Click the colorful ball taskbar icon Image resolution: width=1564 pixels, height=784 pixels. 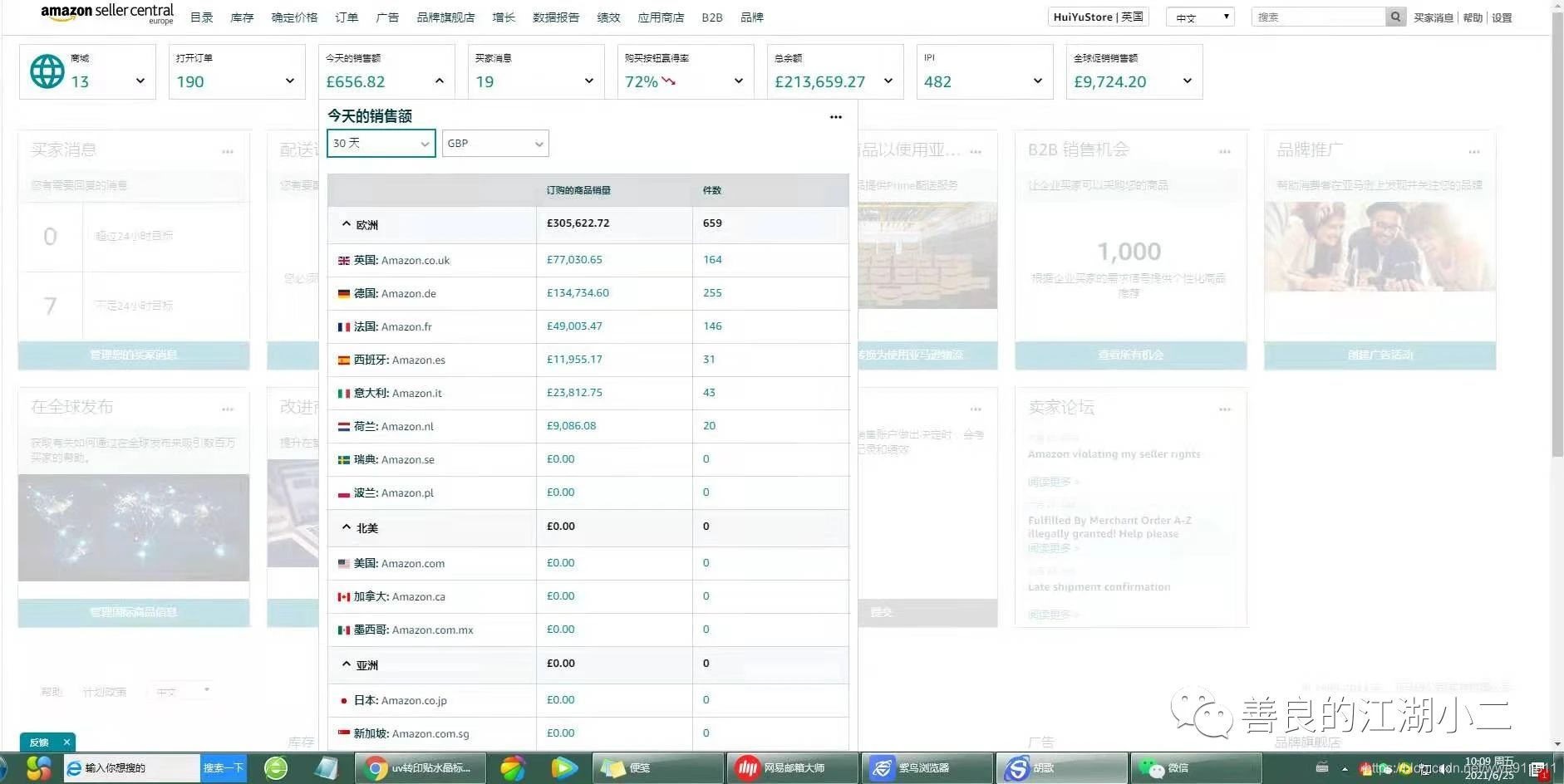click(x=513, y=768)
